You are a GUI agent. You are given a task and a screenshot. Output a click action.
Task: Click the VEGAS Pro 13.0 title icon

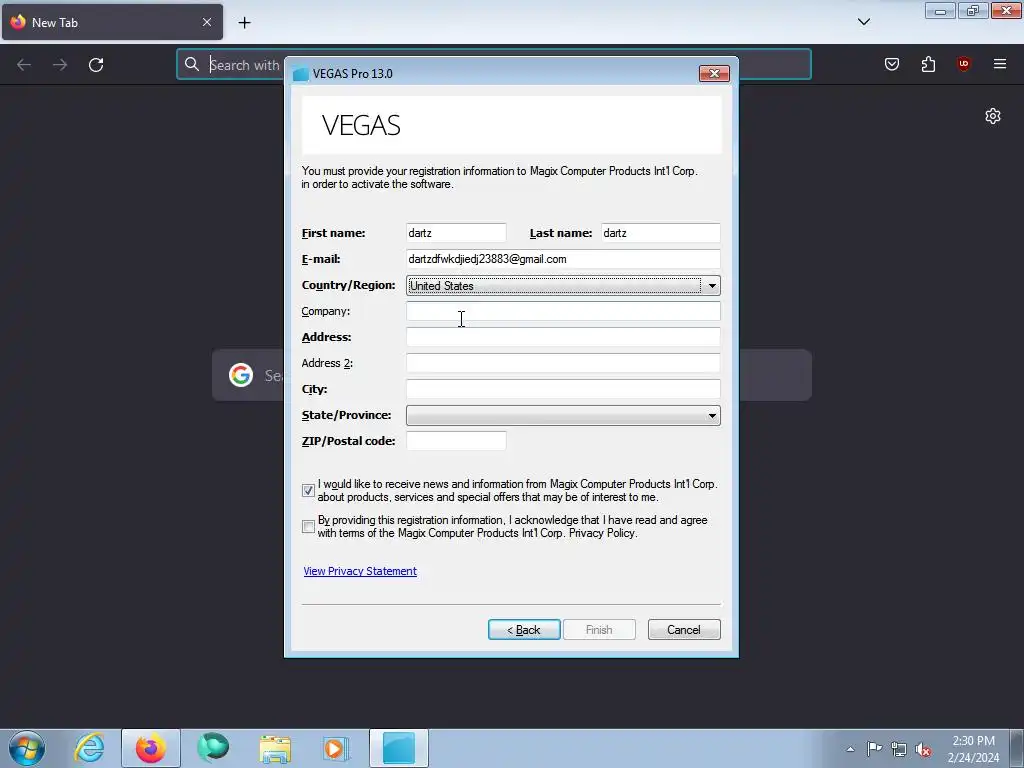click(x=300, y=74)
